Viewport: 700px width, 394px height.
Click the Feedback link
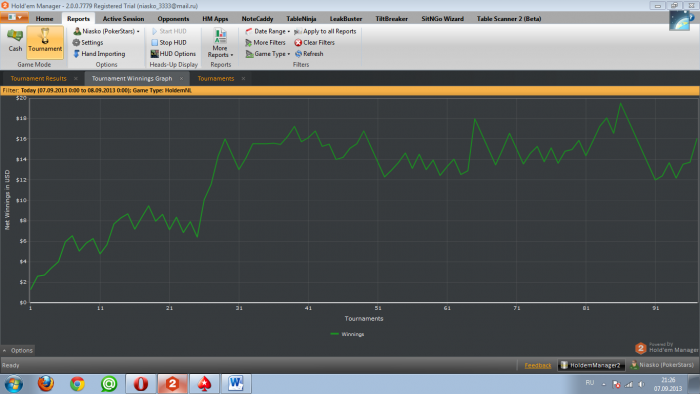[538, 365]
